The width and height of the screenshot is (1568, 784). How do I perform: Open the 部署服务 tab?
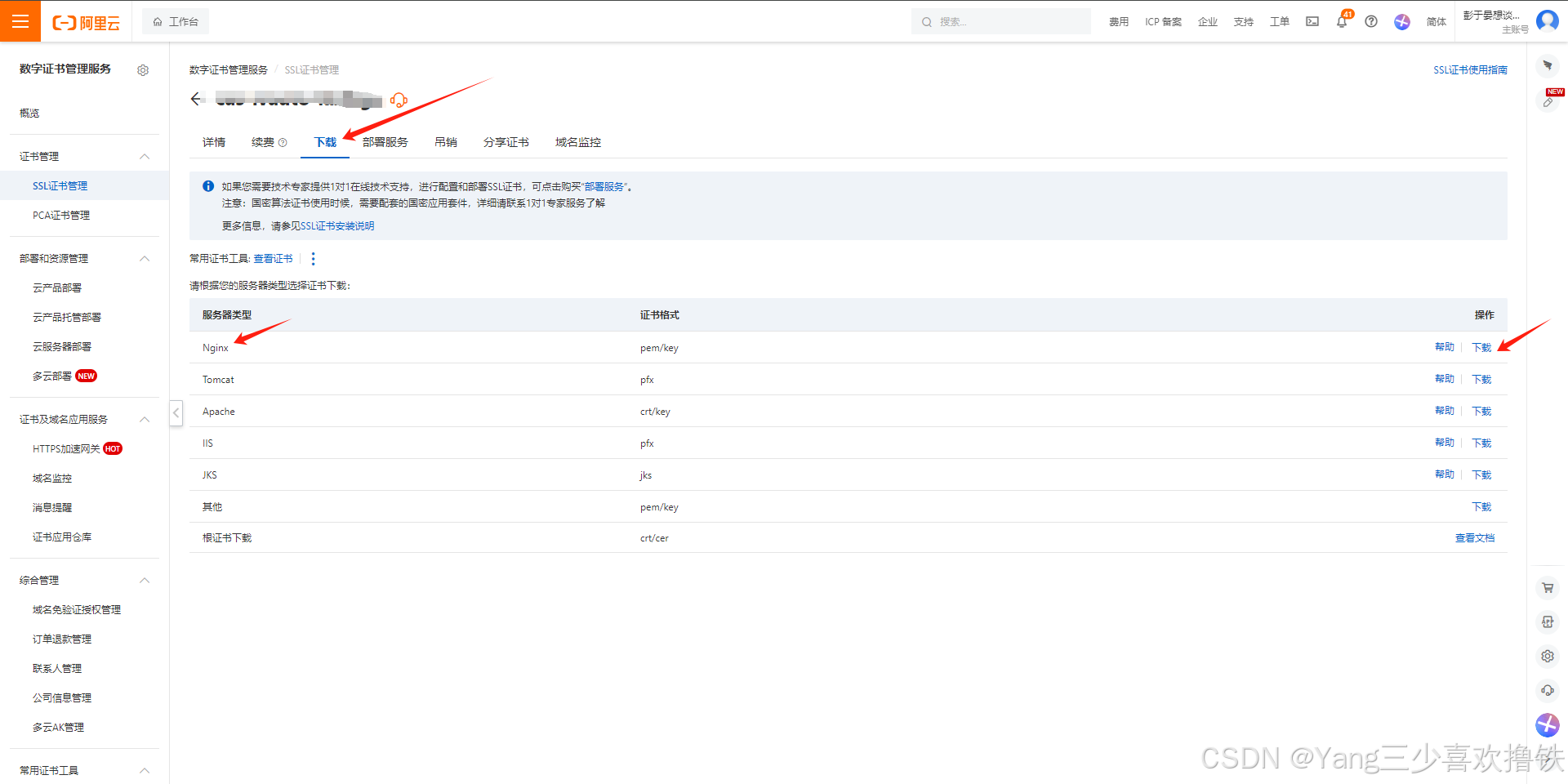click(x=385, y=142)
